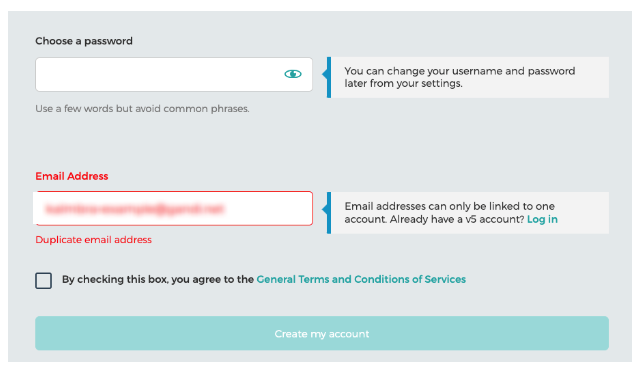Click the 'Use a few words' password hint

click(x=142, y=109)
